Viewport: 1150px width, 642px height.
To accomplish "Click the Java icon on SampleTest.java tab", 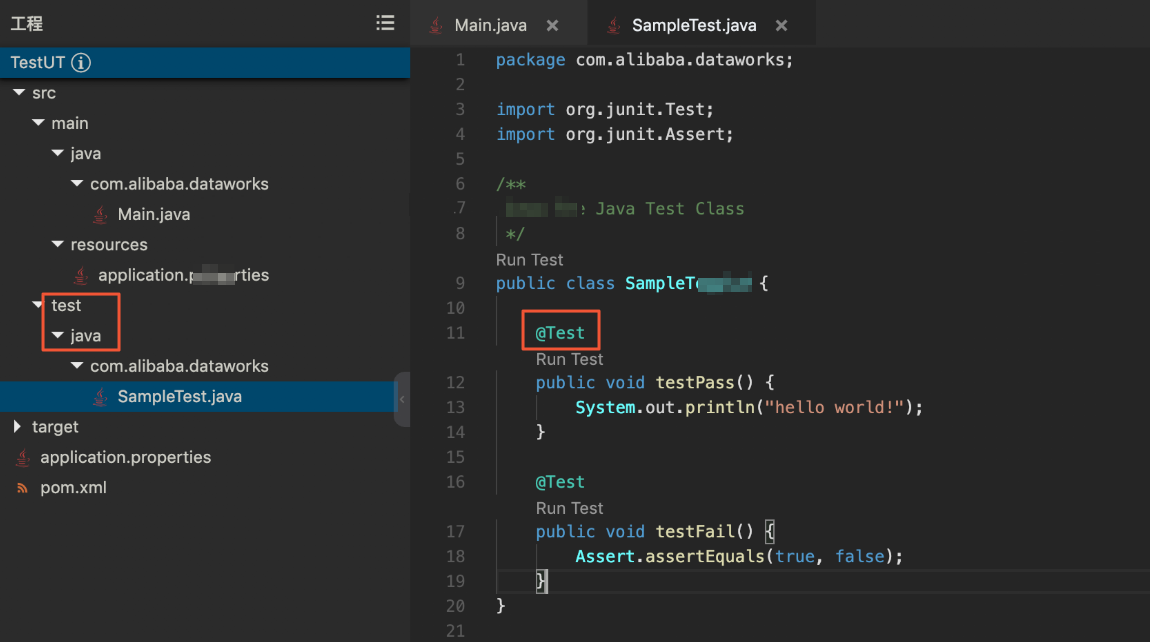I will pyautogui.click(x=613, y=26).
